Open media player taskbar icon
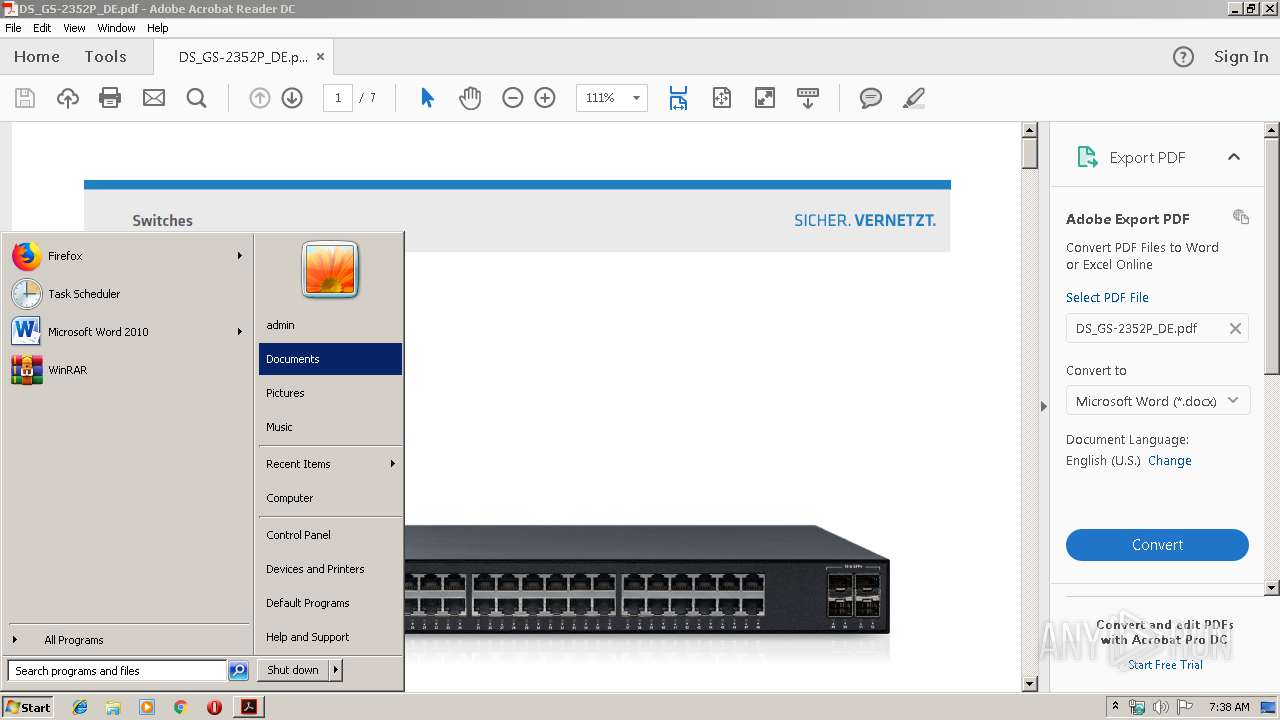This screenshot has width=1280, height=720. coord(147,707)
